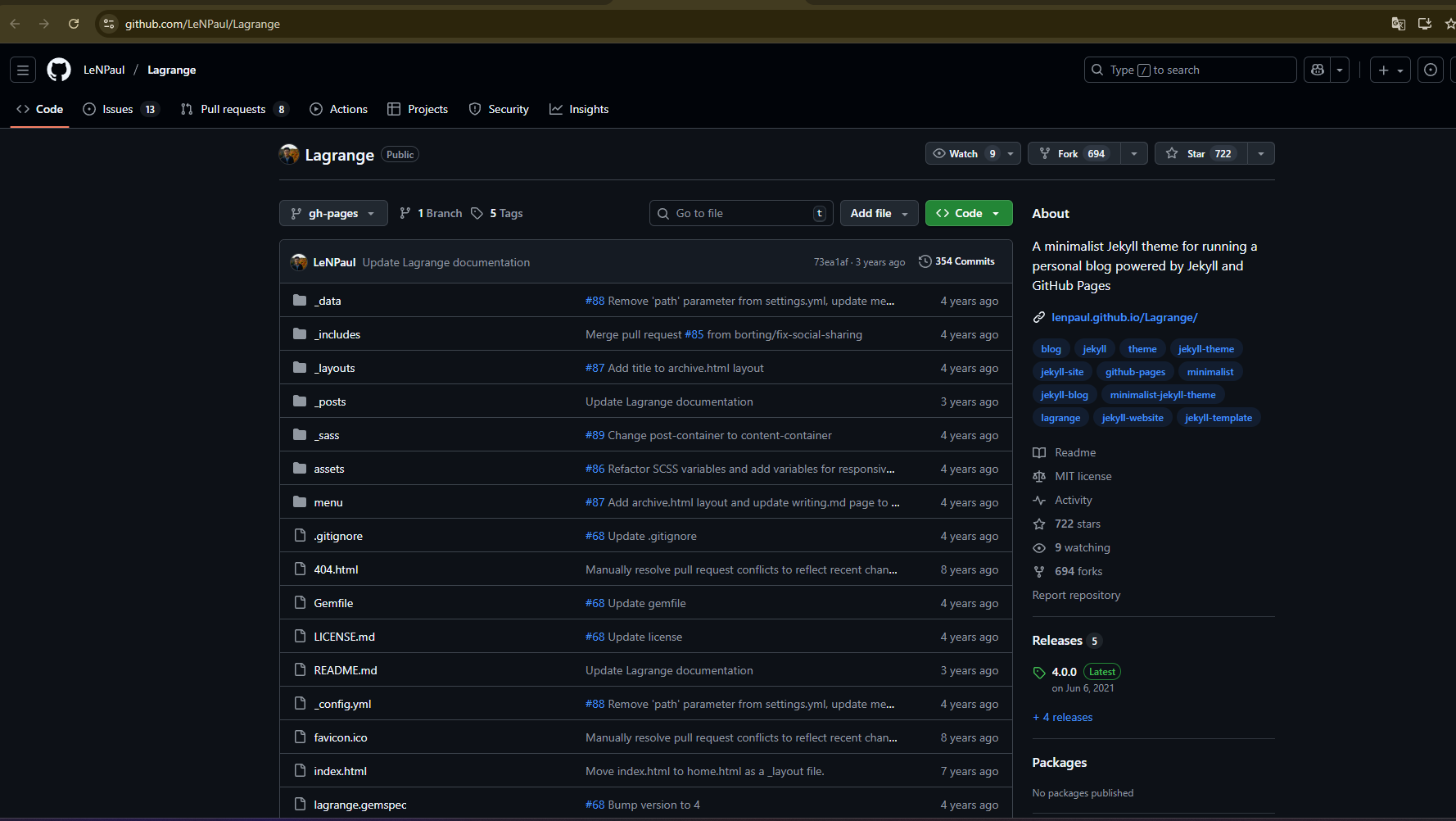Open the star lists dropdown arrow
The image size is (1456, 821).
pyautogui.click(x=1261, y=153)
